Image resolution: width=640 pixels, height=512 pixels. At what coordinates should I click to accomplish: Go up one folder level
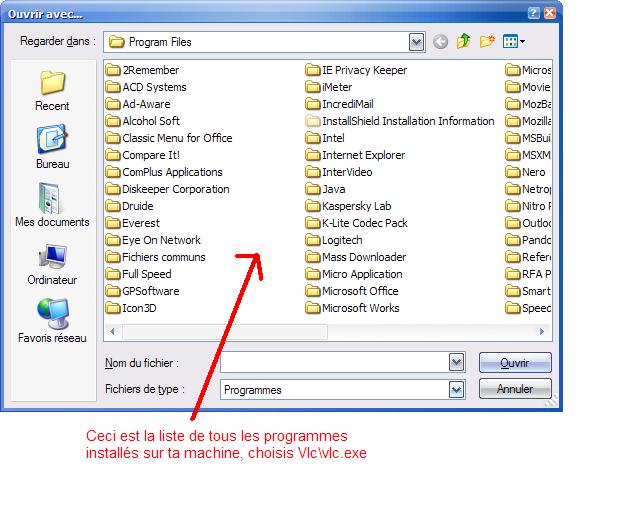point(464,42)
